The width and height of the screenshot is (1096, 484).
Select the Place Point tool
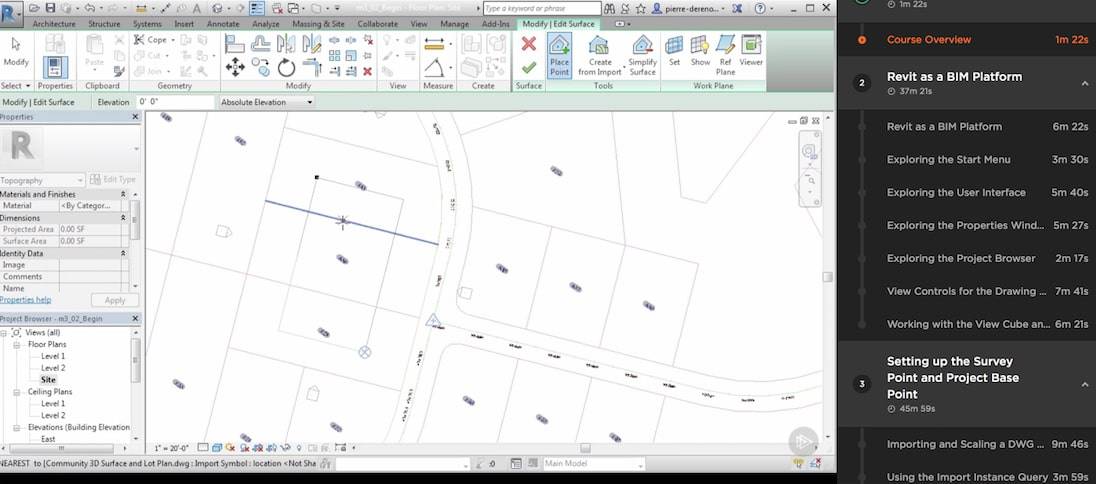(x=559, y=55)
